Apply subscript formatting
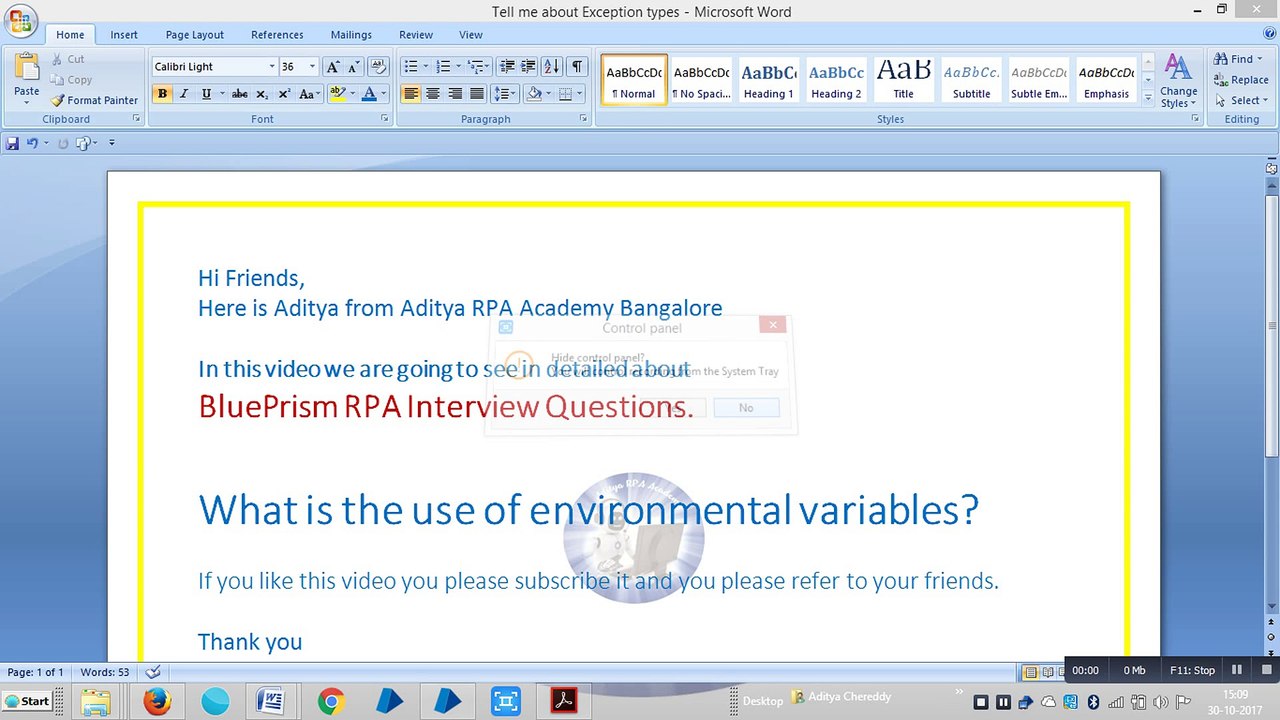Image resolution: width=1280 pixels, height=720 pixels. click(x=262, y=94)
